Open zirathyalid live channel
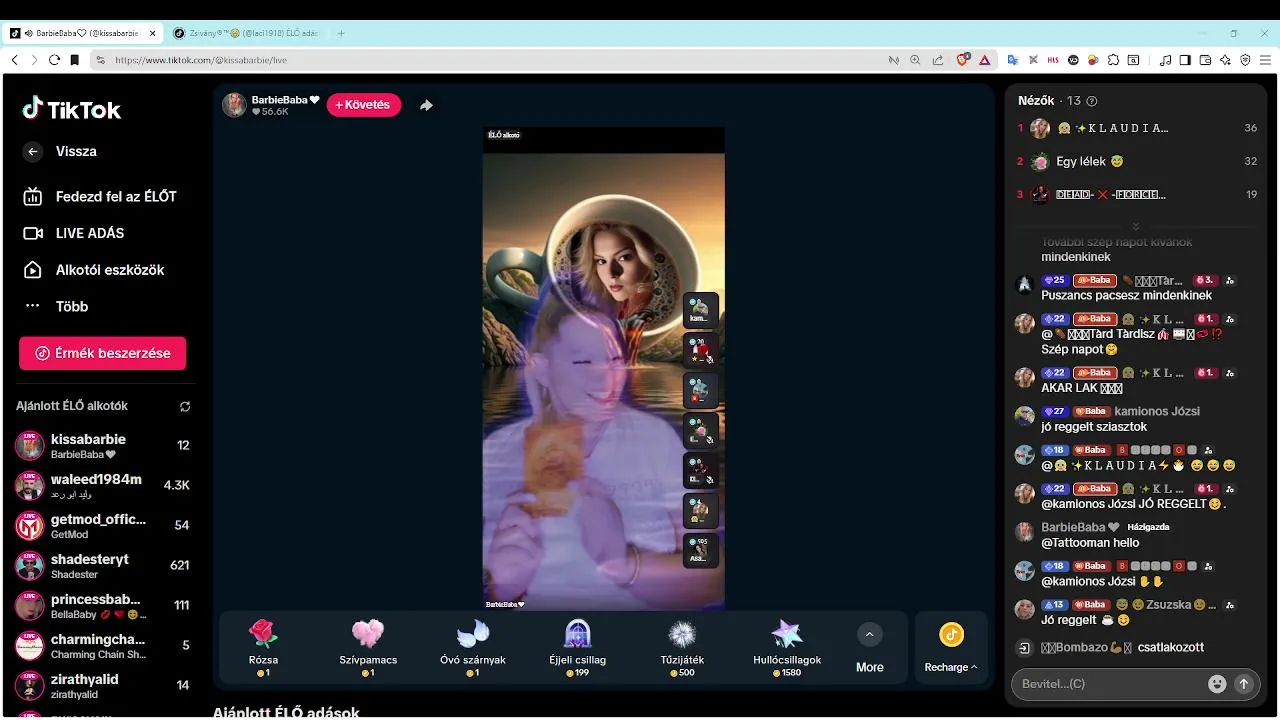Viewport: 1280px width, 720px height. tap(102, 686)
